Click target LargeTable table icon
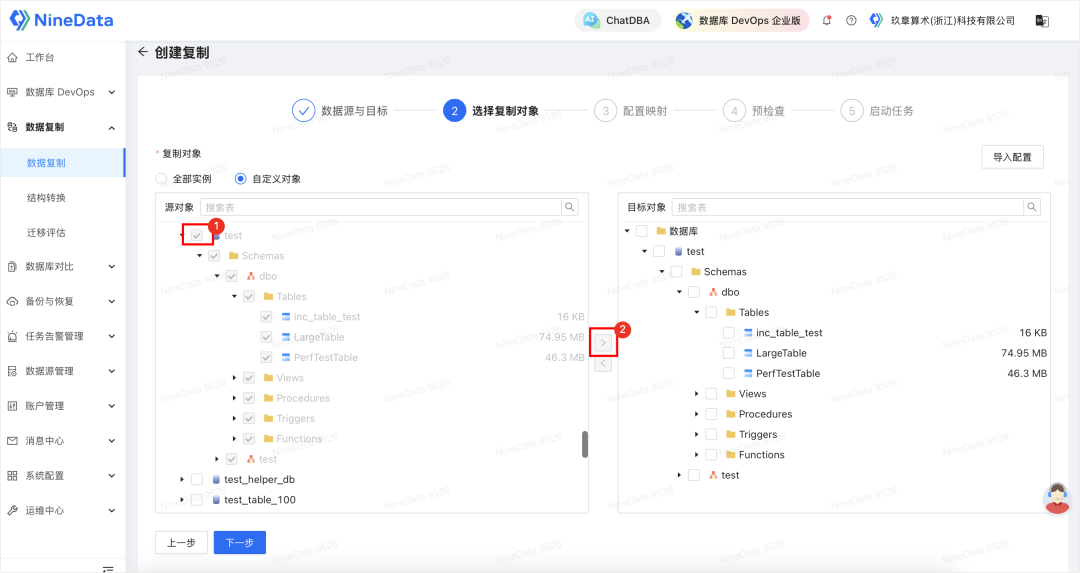The height and width of the screenshot is (573, 1080). (748, 353)
